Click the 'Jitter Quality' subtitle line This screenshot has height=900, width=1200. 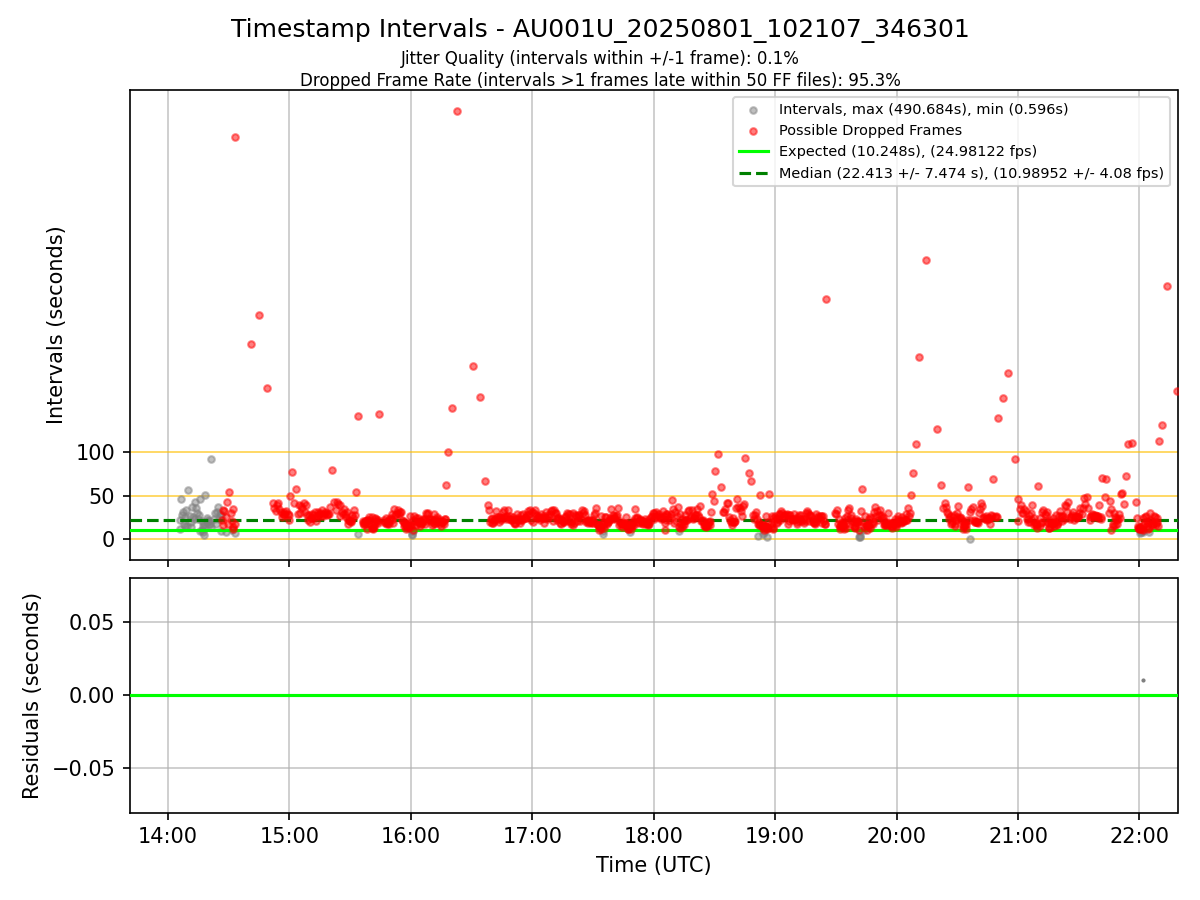(600, 58)
